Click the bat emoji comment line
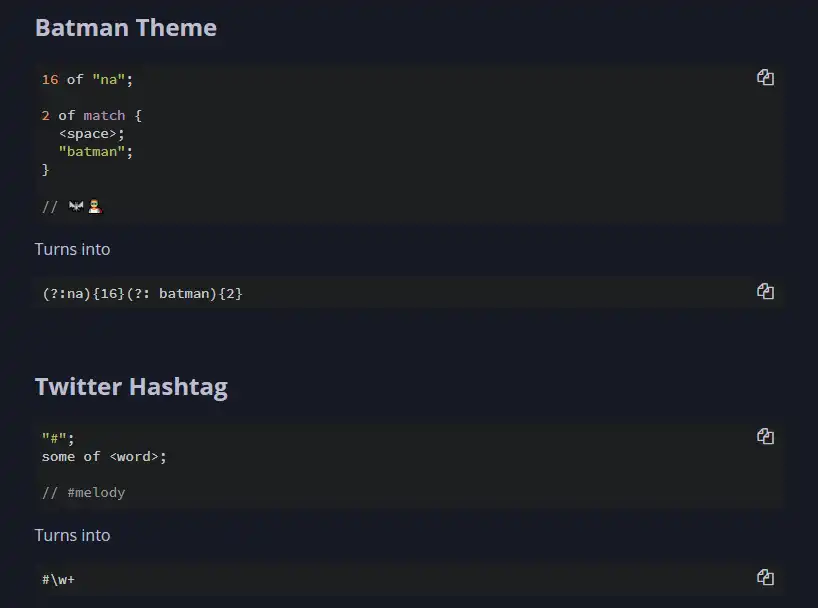The image size is (818, 608). [73, 207]
